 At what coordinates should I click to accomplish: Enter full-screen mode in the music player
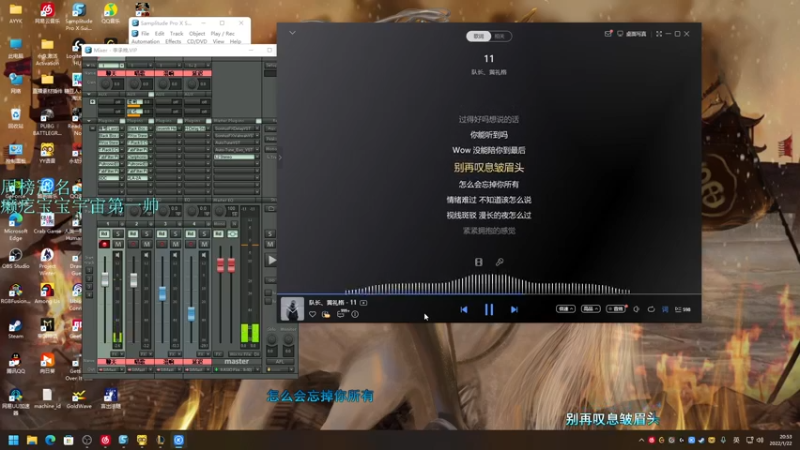659,34
